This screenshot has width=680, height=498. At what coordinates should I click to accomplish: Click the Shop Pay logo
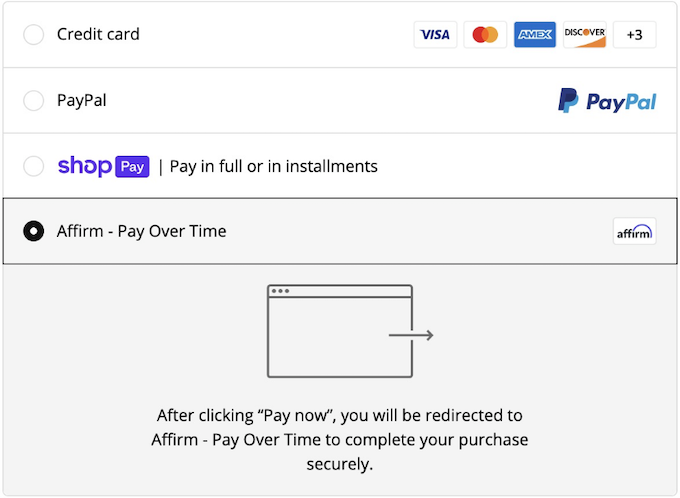coord(85,166)
